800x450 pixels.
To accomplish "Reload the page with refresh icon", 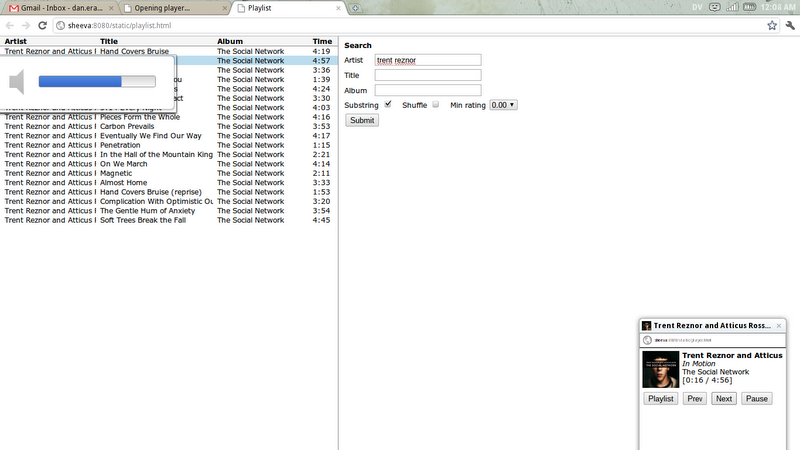I will point(42,26).
